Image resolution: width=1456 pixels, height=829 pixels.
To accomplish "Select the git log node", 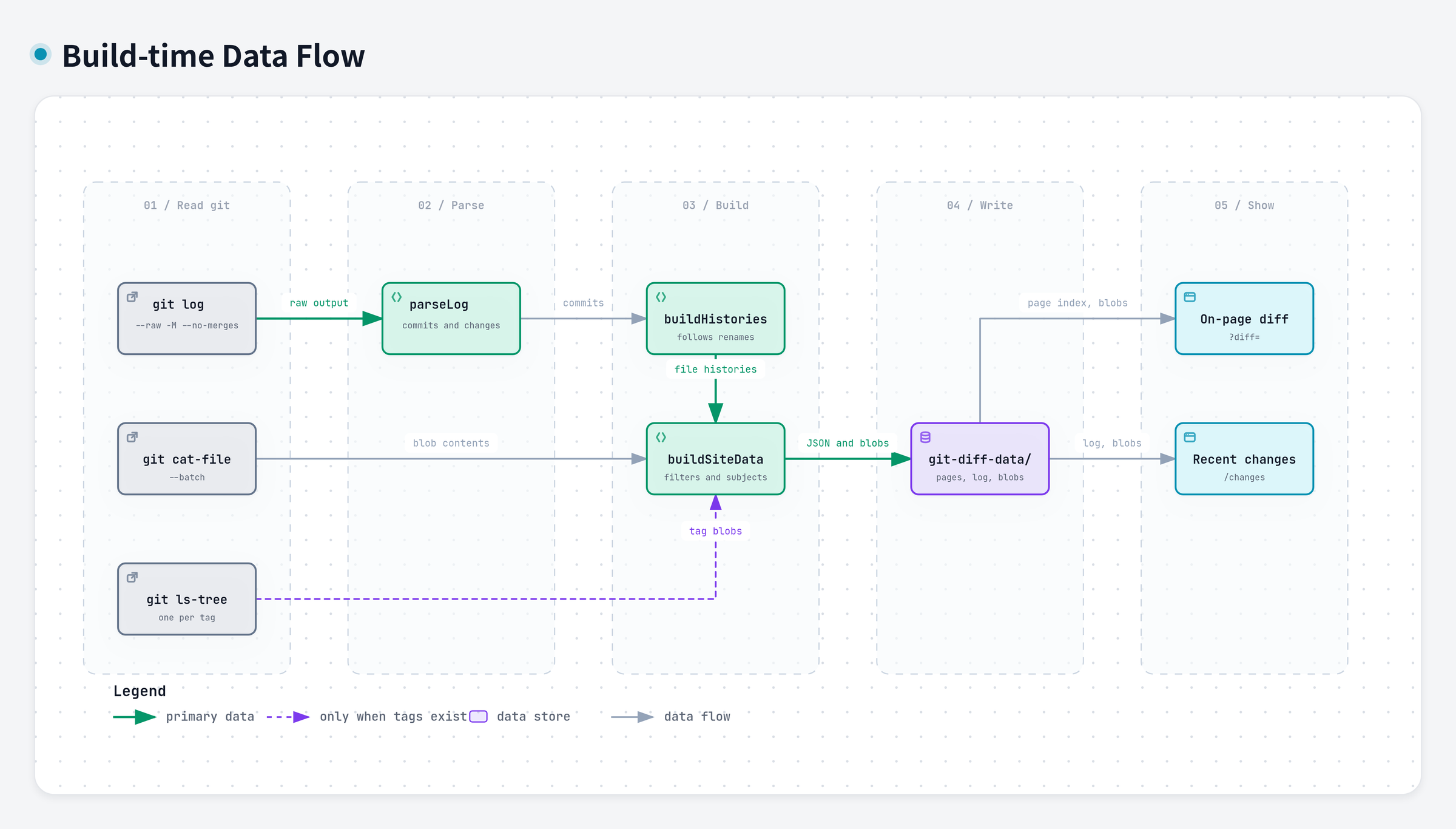I will coord(187,319).
